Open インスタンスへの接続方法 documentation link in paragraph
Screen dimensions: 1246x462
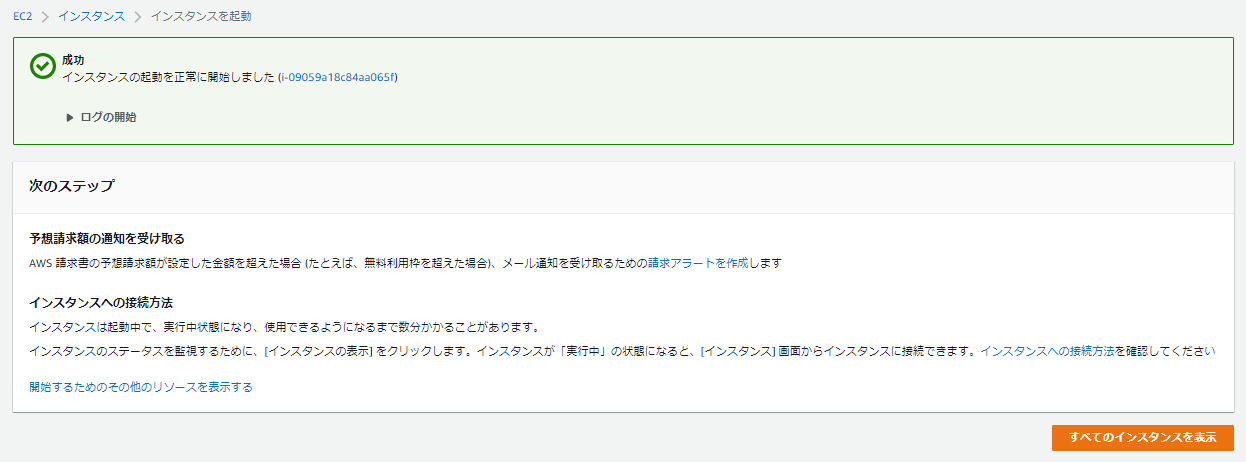[1047, 351]
